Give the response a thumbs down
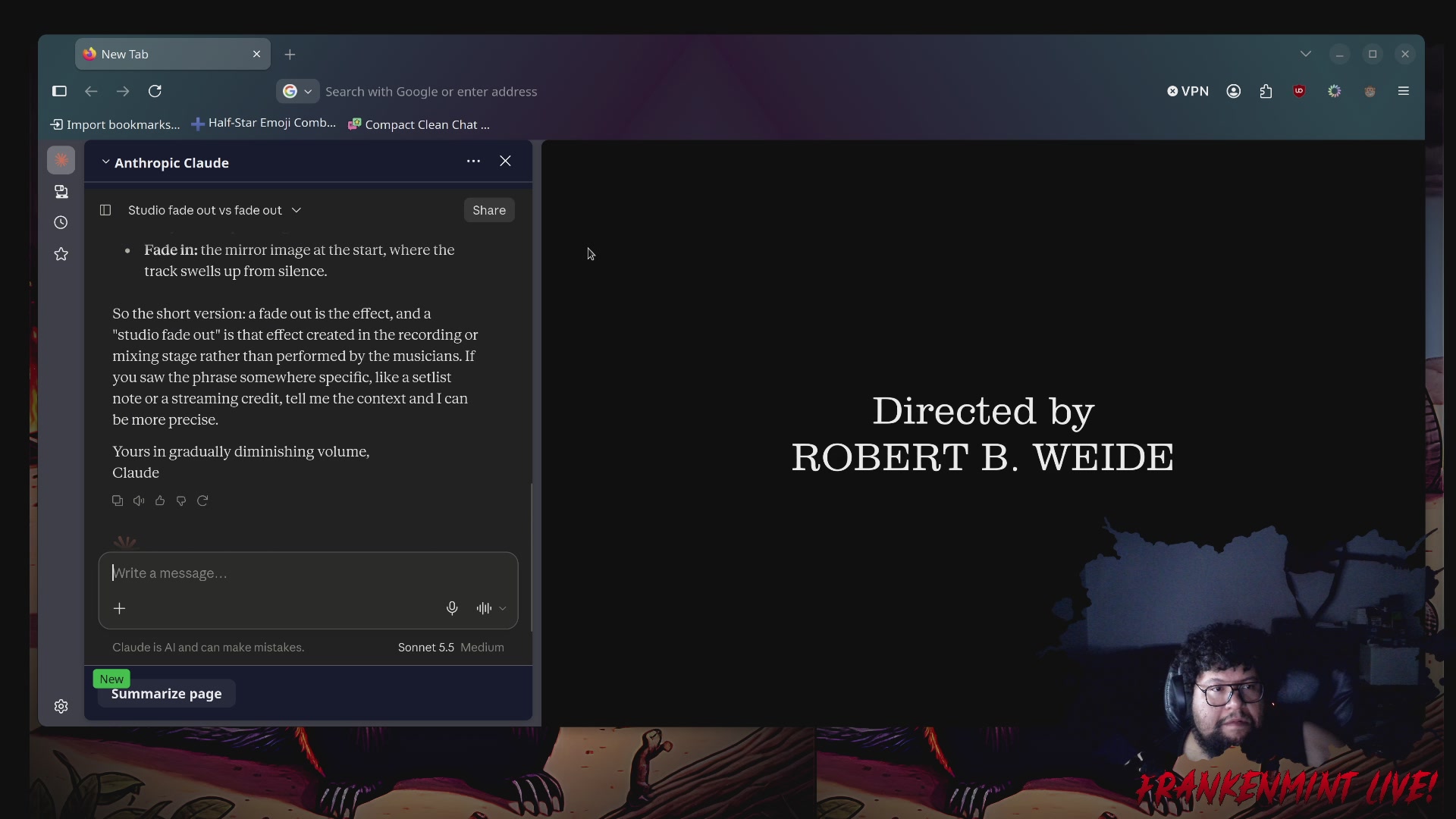This screenshot has height=819, width=1456. tap(181, 500)
